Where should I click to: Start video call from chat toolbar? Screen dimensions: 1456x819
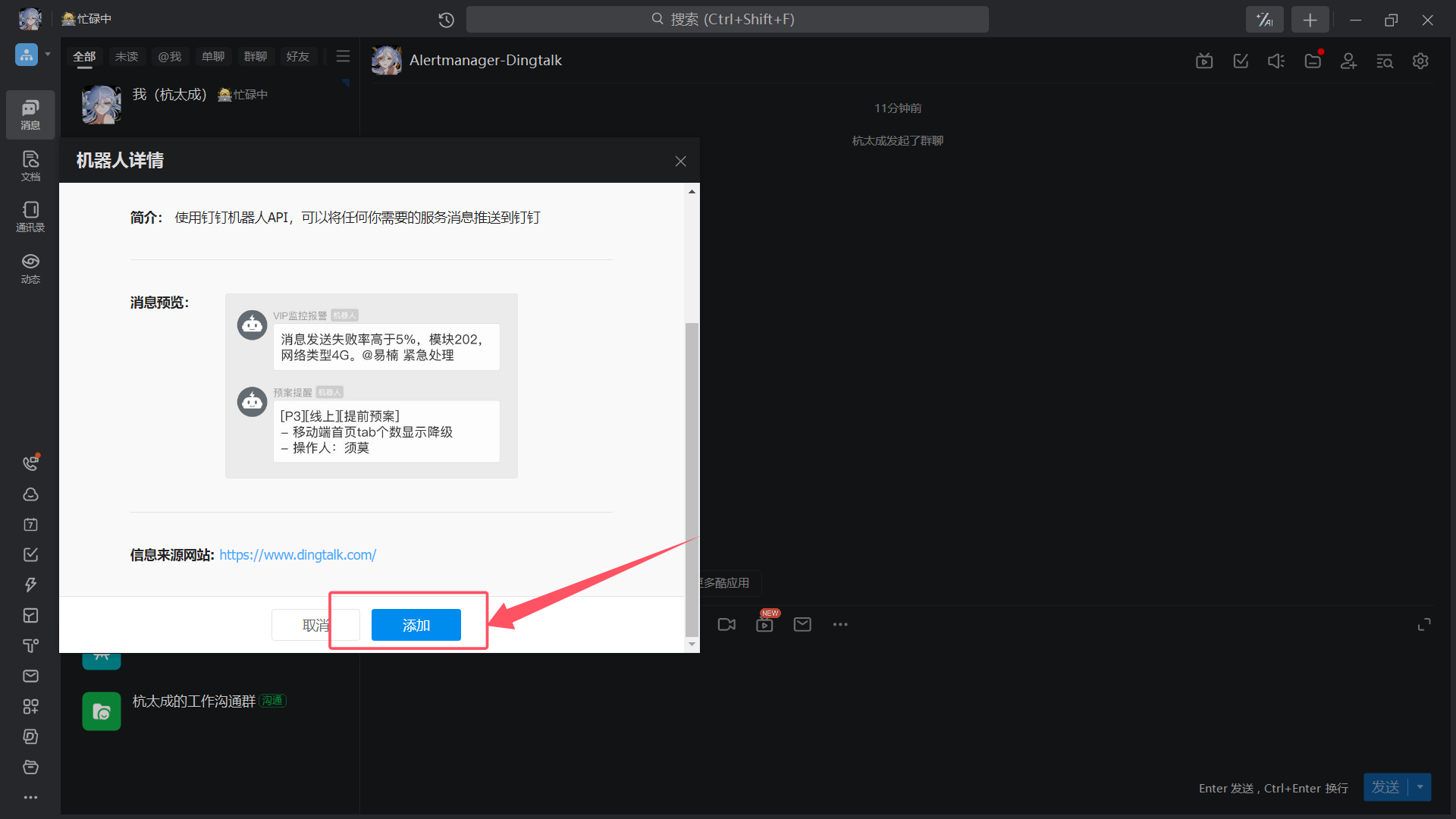pyautogui.click(x=726, y=624)
